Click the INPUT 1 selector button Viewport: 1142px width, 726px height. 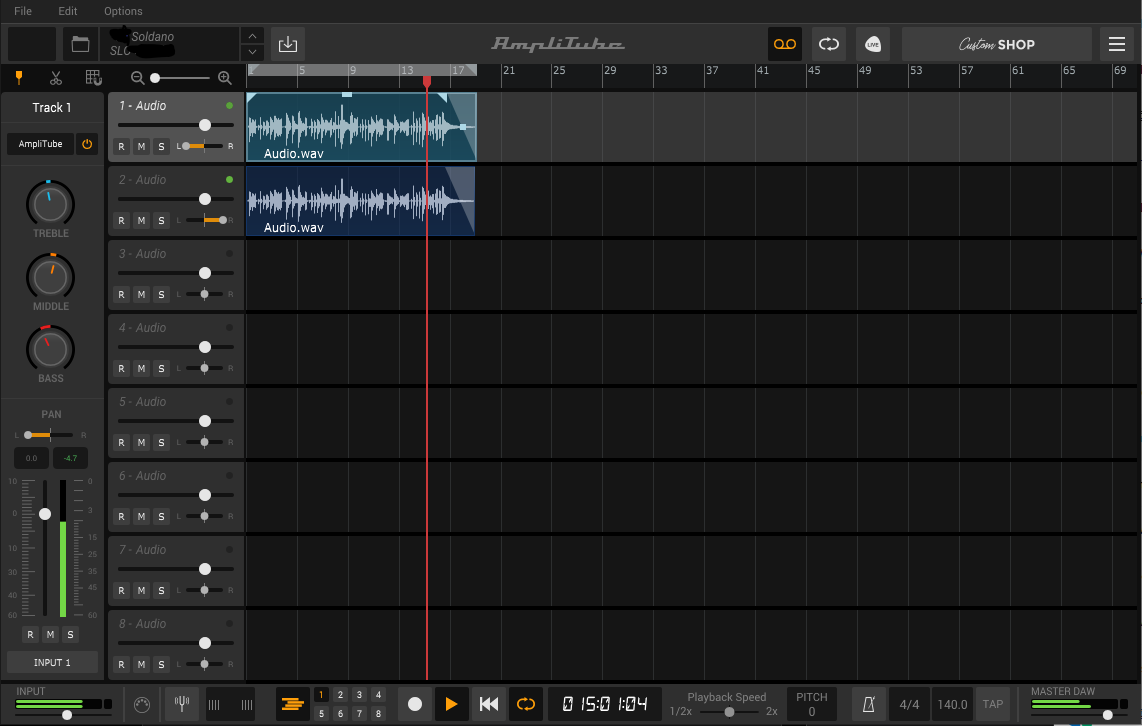click(x=52, y=663)
